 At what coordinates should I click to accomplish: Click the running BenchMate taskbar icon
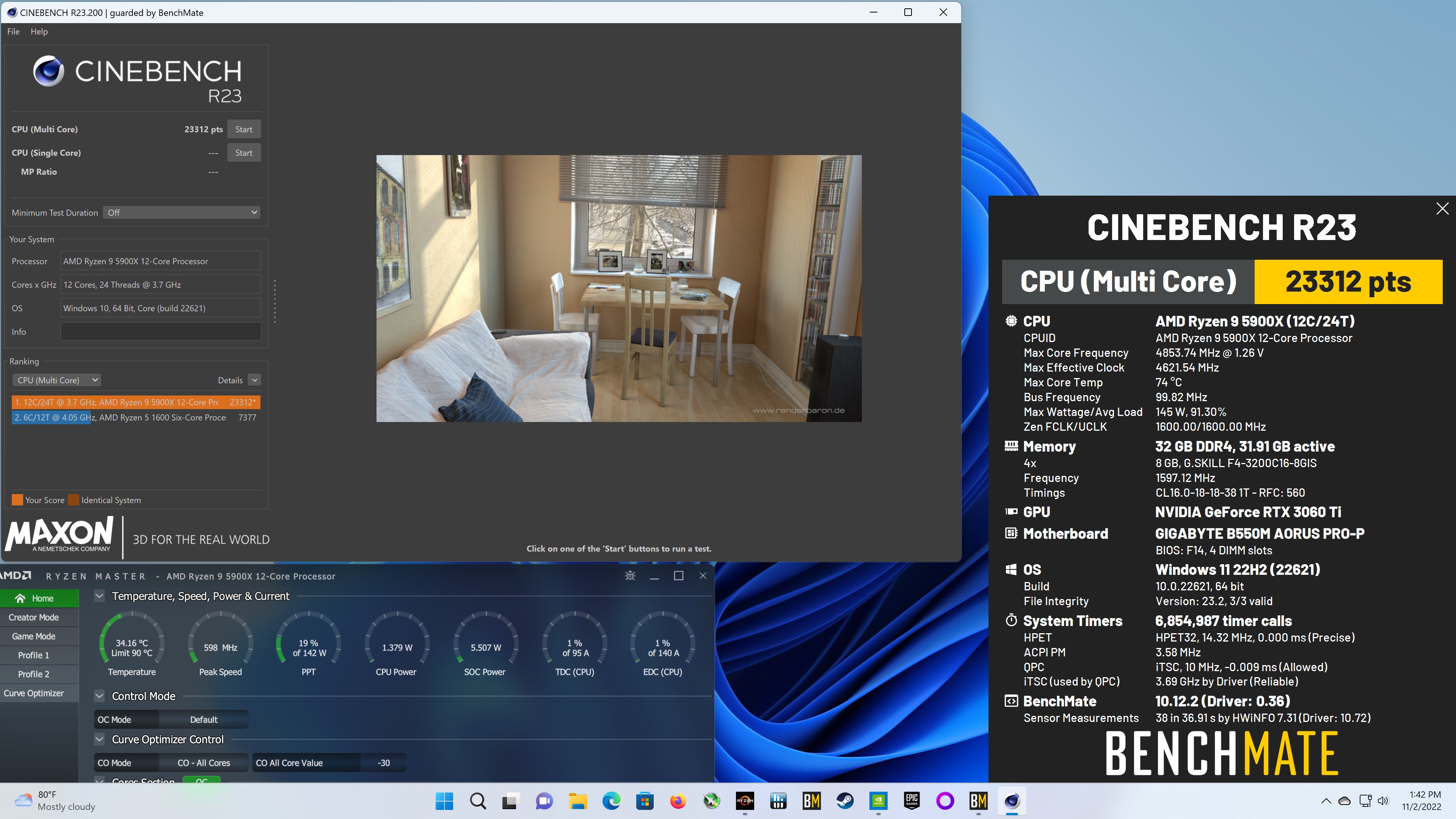pyautogui.click(x=978, y=801)
